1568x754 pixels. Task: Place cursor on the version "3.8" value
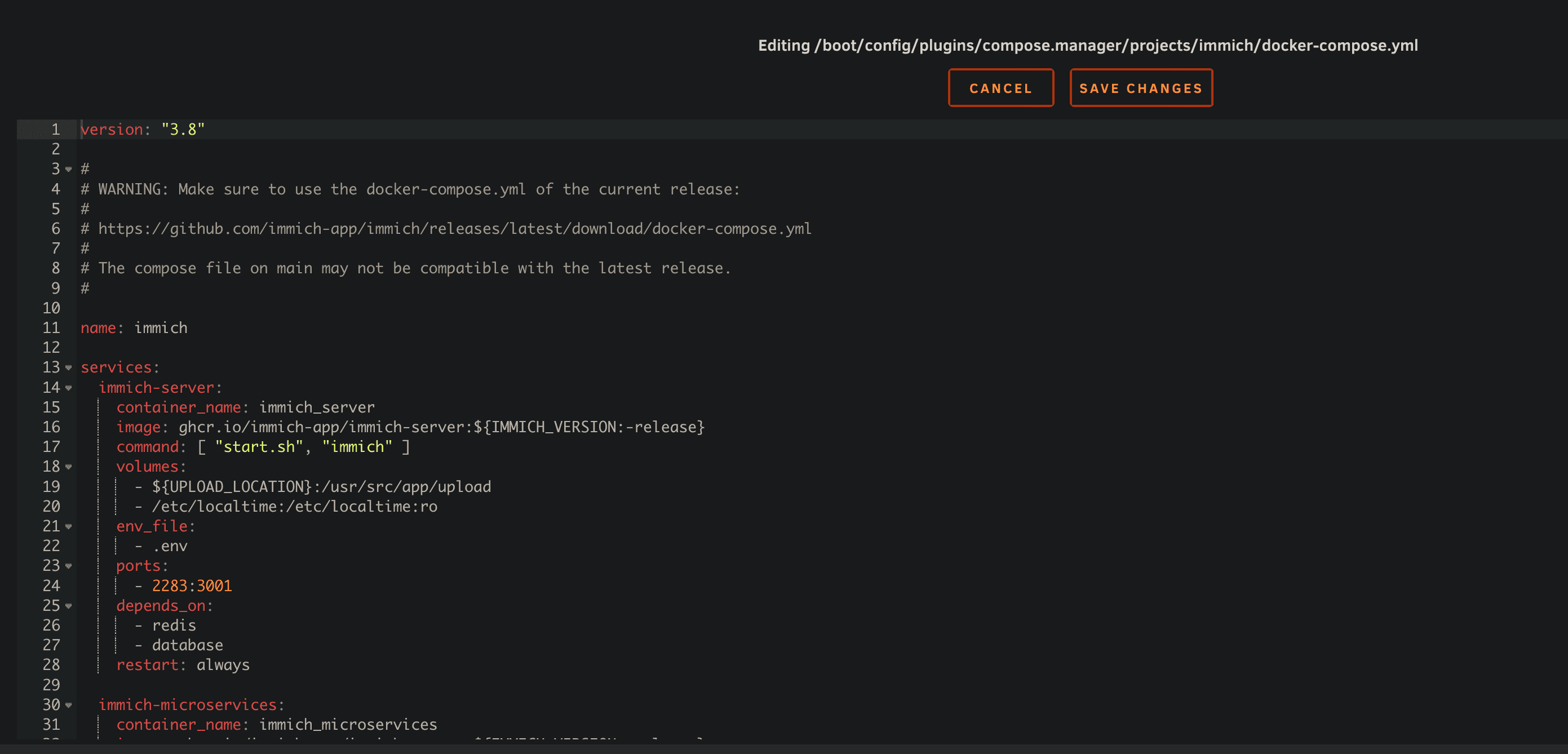183,130
